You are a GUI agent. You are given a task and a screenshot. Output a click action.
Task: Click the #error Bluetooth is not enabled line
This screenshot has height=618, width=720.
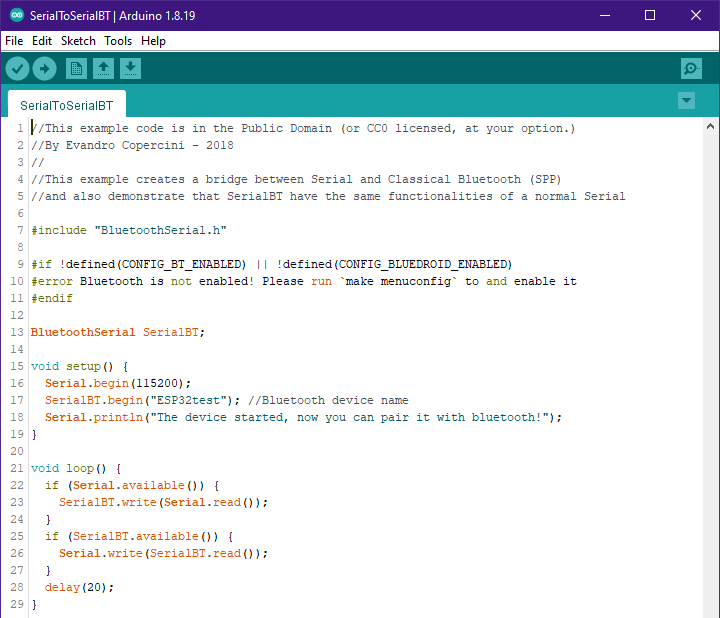[304, 281]
